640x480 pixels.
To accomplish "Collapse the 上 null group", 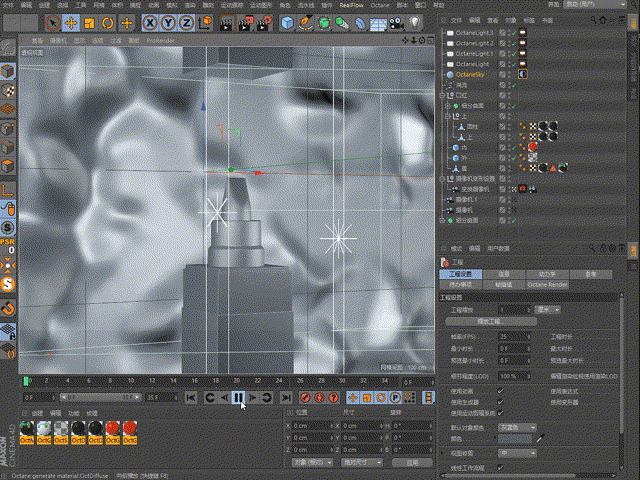I will click(448, 116).
